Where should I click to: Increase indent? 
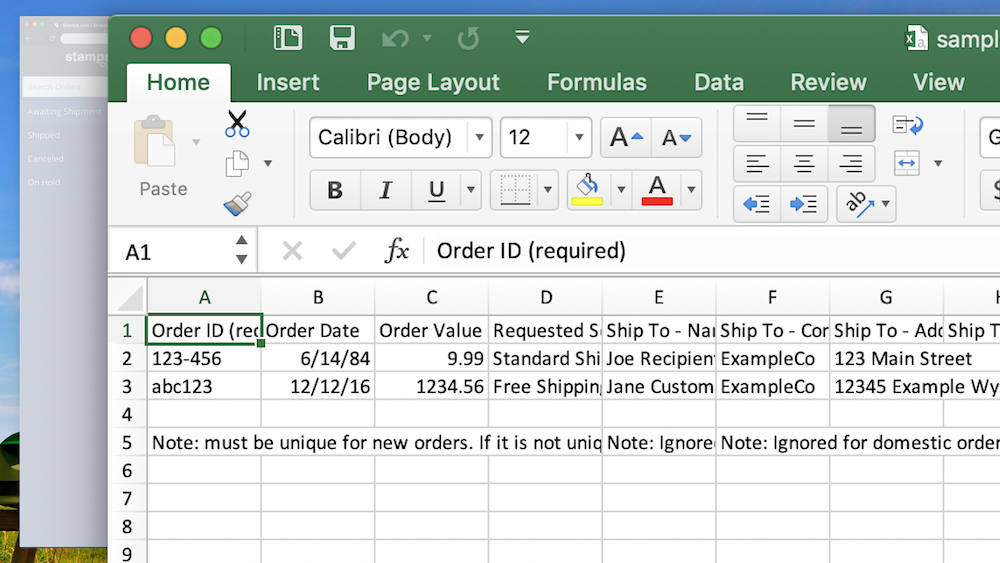(x=804, y=204)
